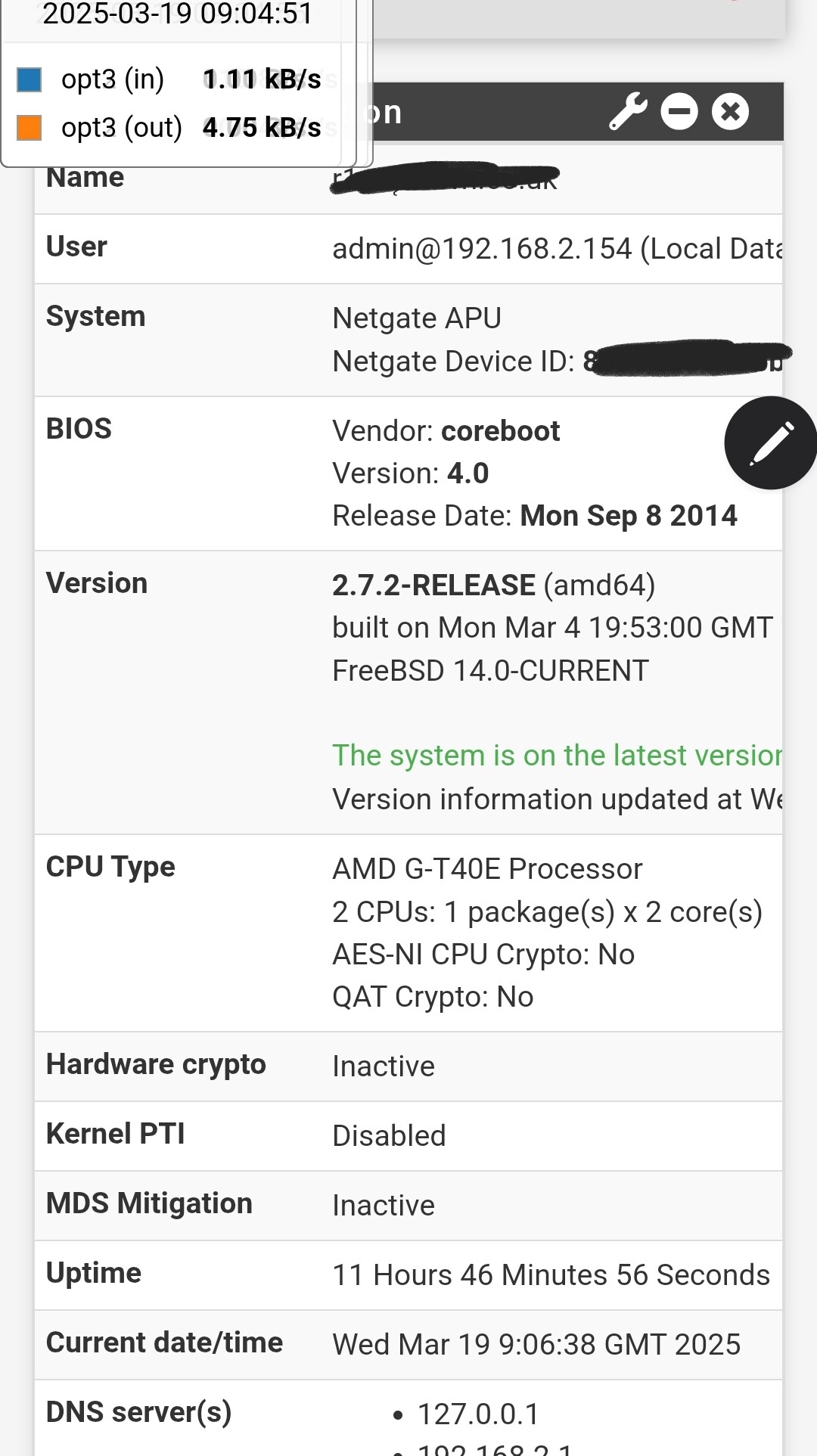Click the 2.7.2-RELEASE version text
The width and height of the screenshot is (817, 1456).
(433, 585)
